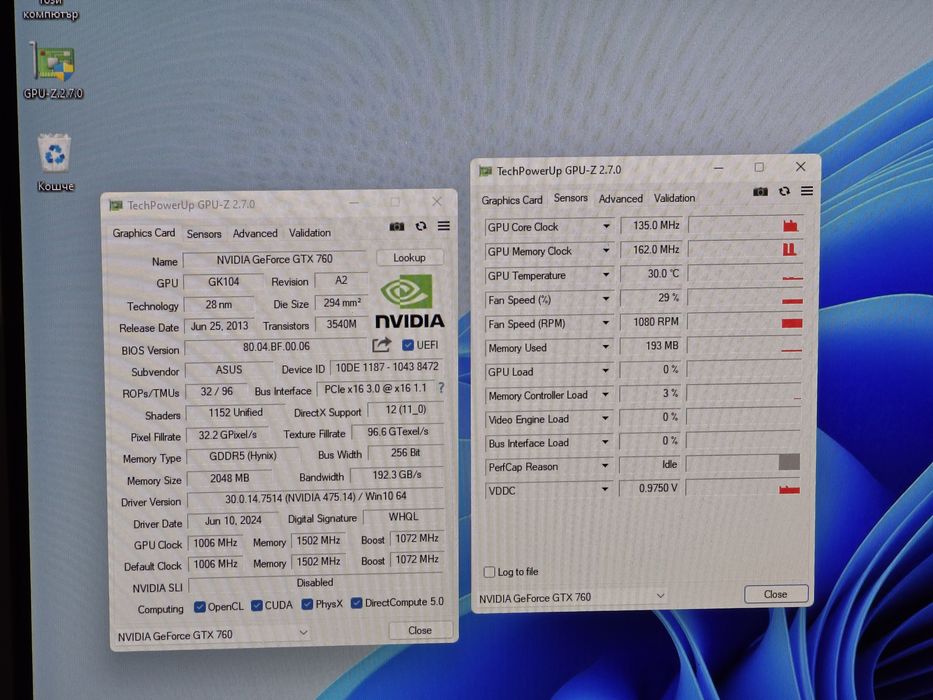The height and width of the screenshot is (700, 933).
Task: Click the Bandwidth value 192.3 GB/s
Action: [397, 475]
